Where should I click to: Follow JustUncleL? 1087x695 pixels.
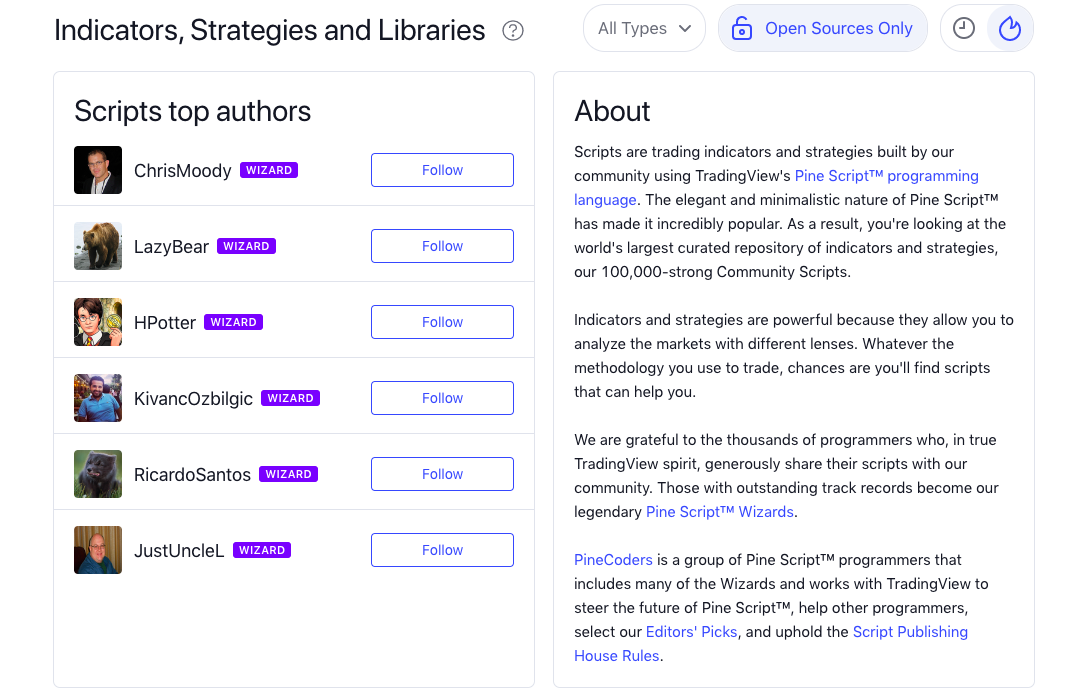(442, 550)
